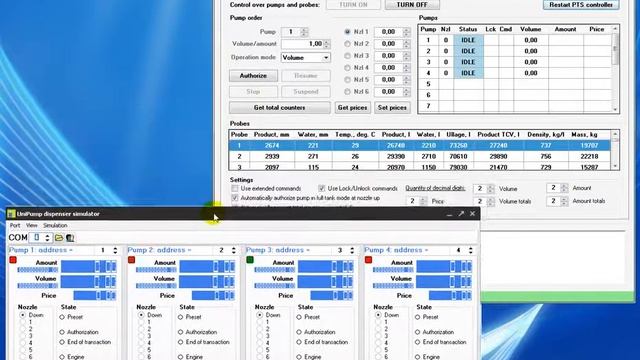The image size is (640, 360).
Task: Adjust the Nzl 1 price spinner
Action: click(x=406, y=32)
